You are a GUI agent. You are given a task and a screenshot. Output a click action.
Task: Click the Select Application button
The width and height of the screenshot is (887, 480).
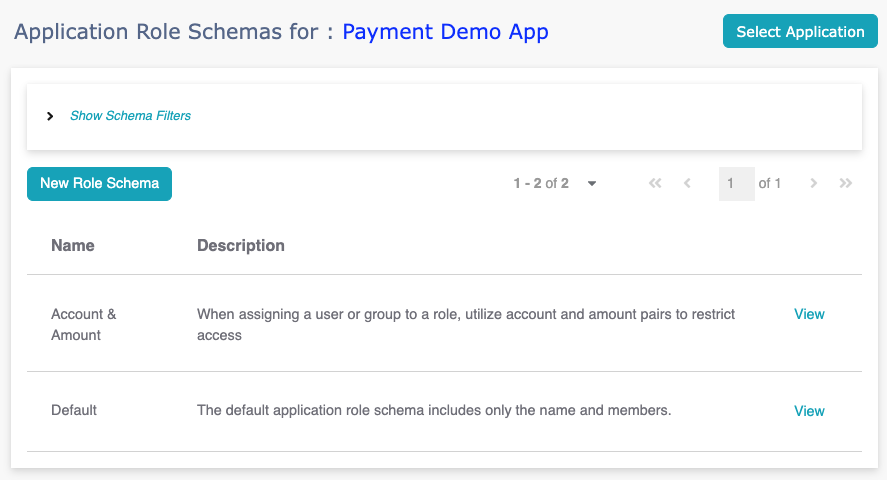(800, 31)
